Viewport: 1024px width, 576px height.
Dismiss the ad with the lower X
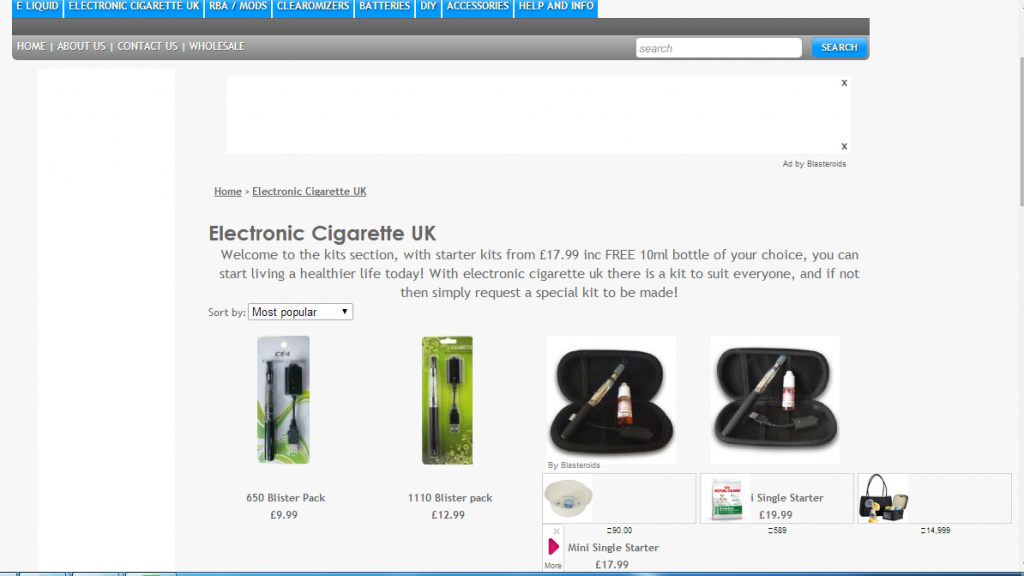click(x=844, y=146)
